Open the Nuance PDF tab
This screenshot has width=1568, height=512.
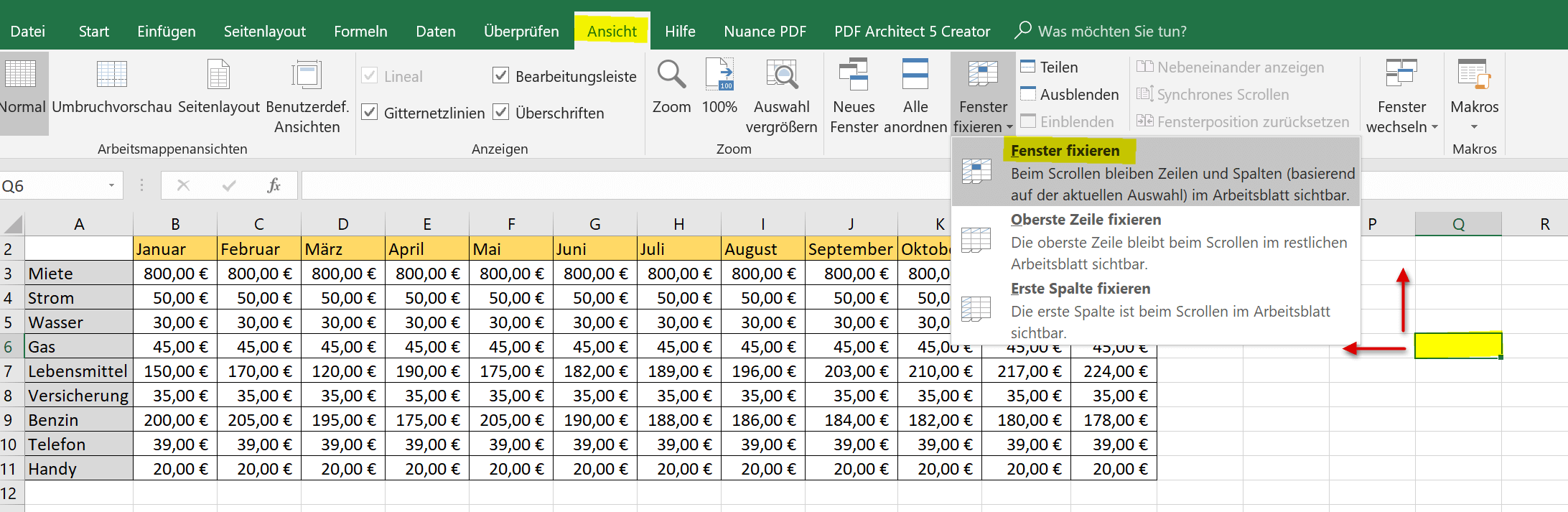point(765,32)
